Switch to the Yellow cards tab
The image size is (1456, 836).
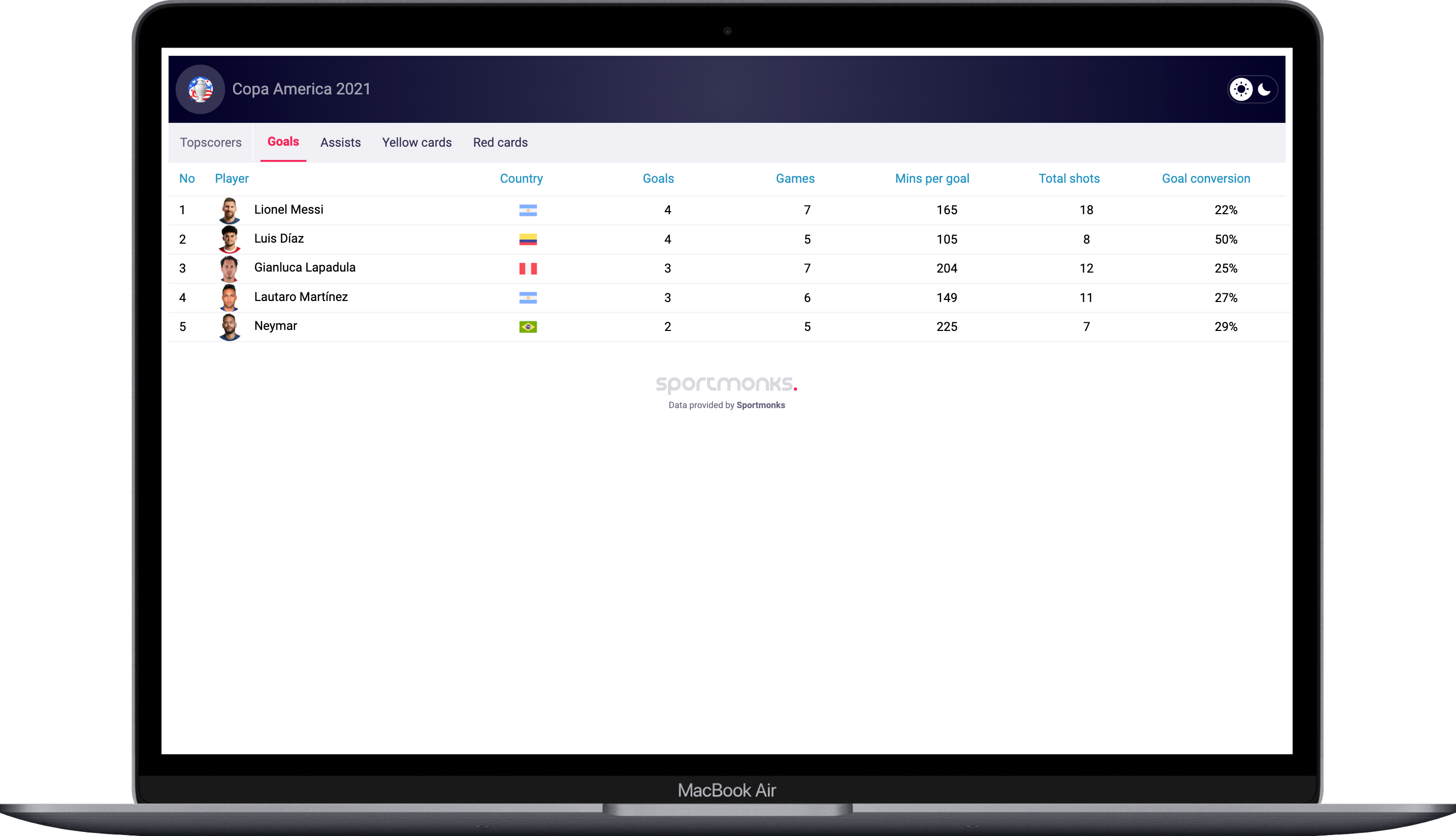pos(417,143)
